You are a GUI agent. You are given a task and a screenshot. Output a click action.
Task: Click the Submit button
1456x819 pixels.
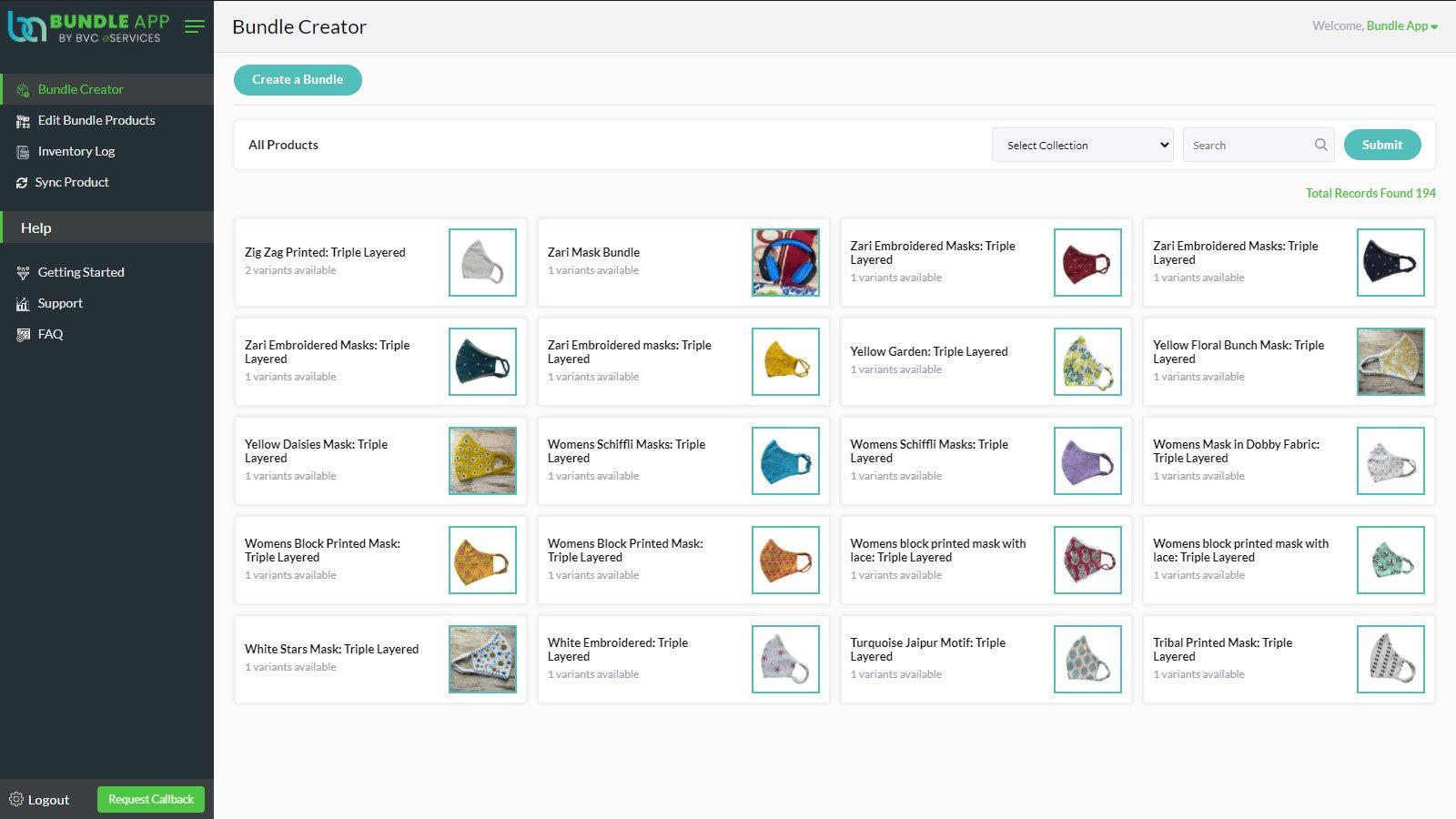tap(1381, 145)
